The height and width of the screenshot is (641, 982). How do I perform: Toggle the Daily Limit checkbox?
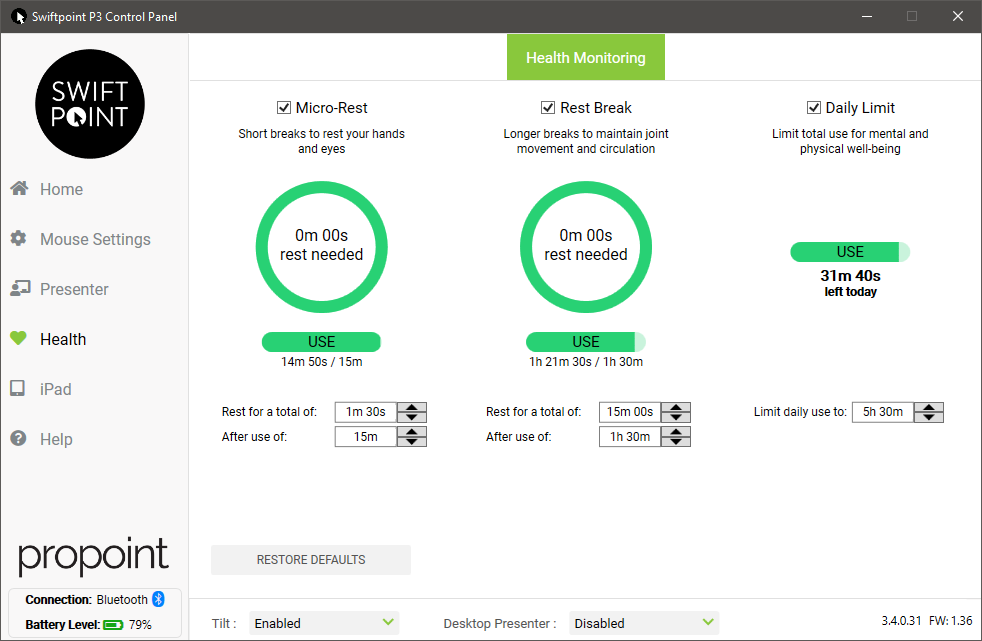(x=814, y=108)
